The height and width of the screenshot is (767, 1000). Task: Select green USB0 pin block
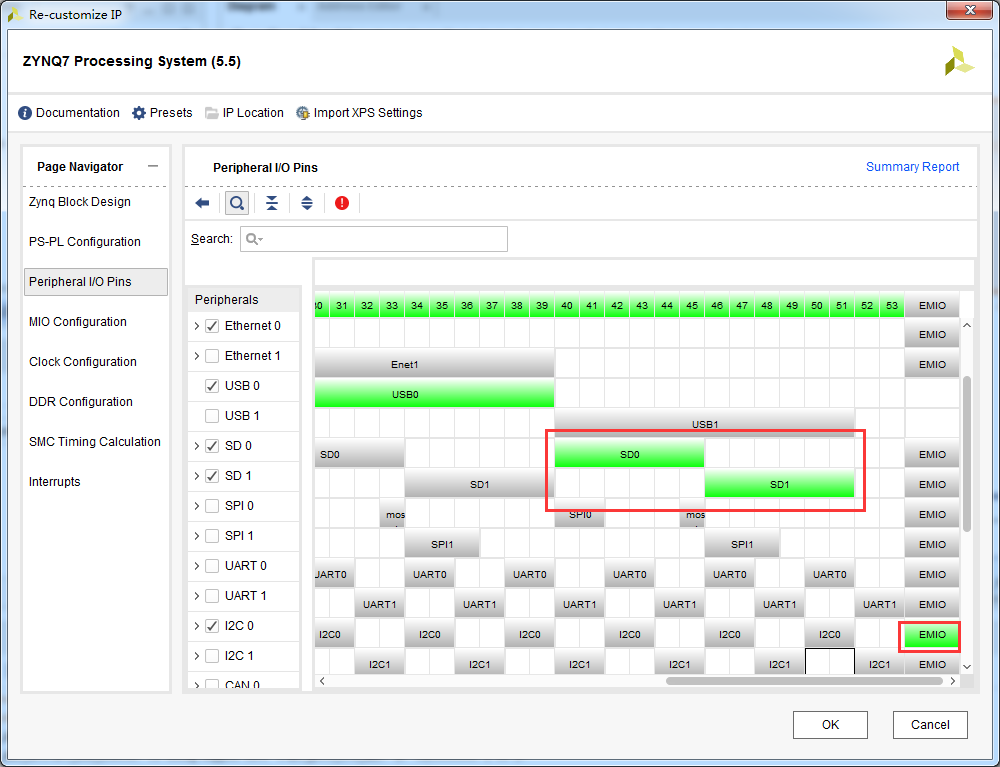pyautogui.click(x=434, y=394)
